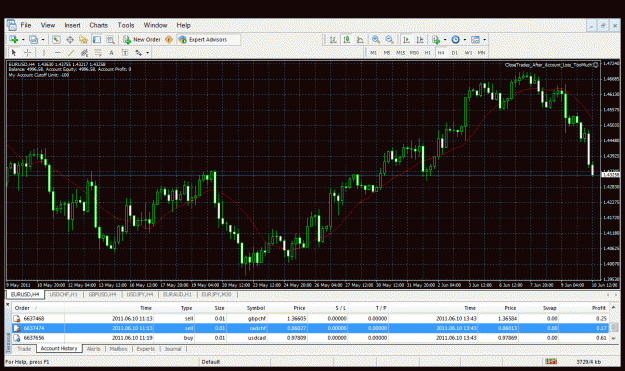Toggle the Data Window crosshair-target icon
625x371 pixels.
(x=70, y=39)
